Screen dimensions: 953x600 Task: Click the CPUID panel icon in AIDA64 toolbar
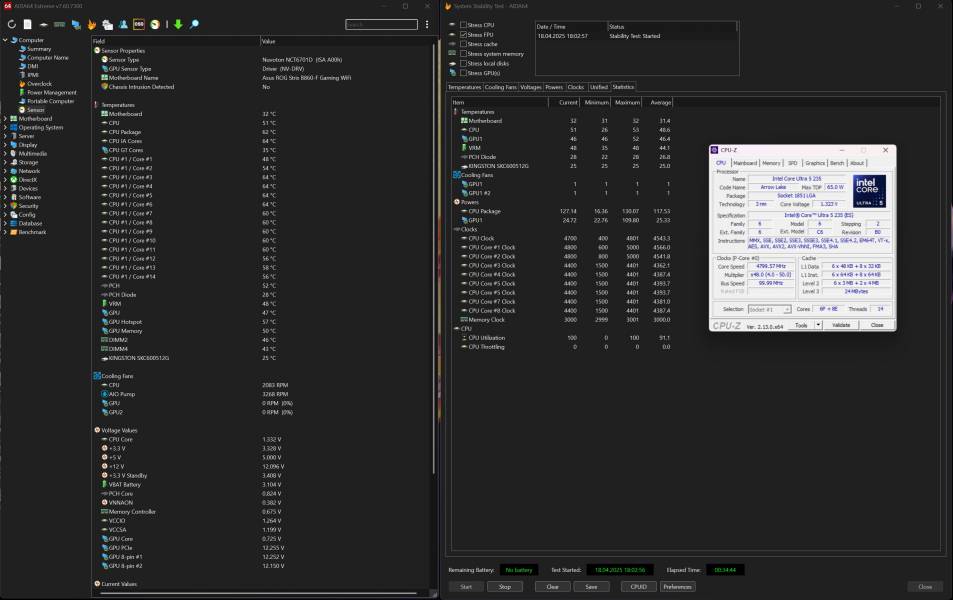[x=108, y=24]
